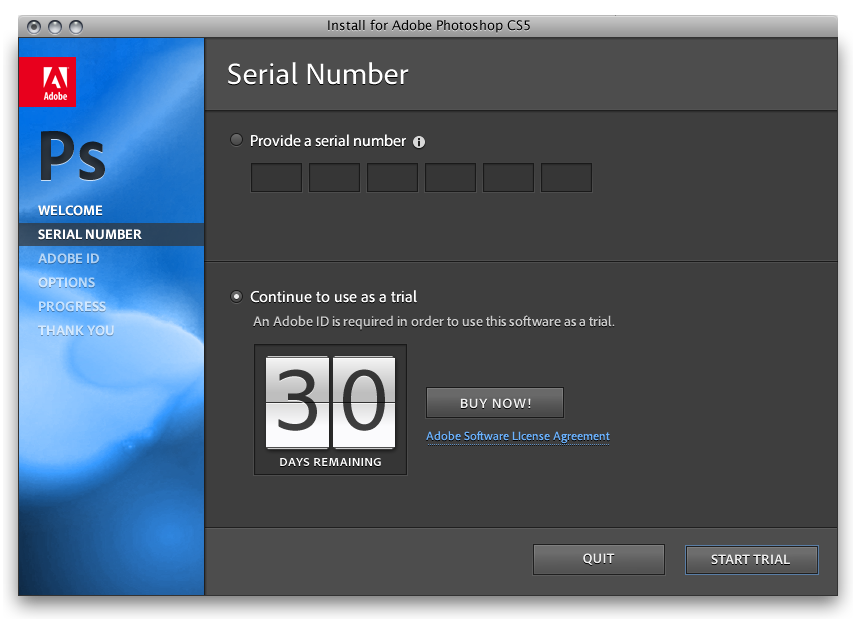Select the THANK YOU step in sidebar

coord(76,330)
